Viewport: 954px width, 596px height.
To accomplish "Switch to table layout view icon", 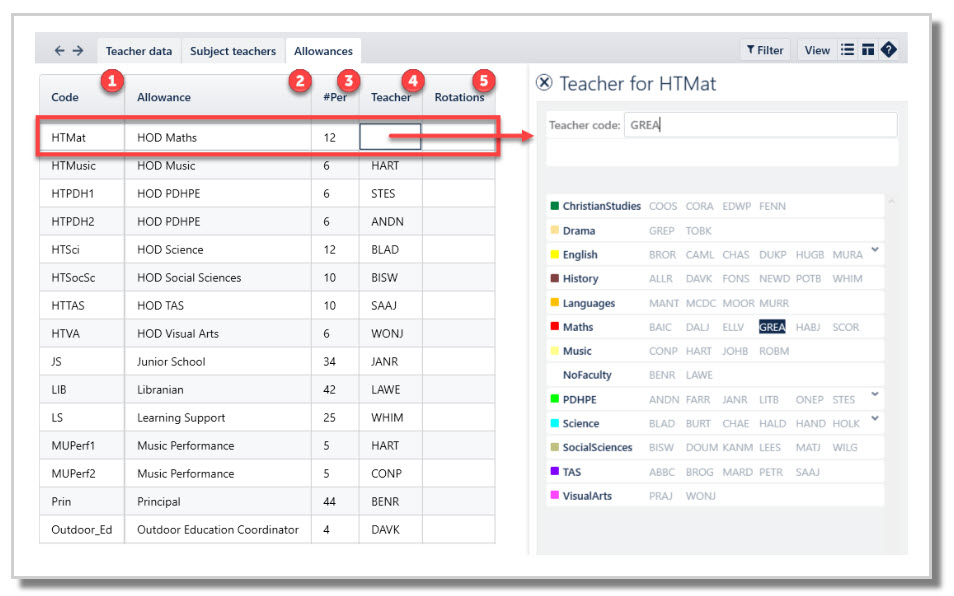I will pyautogui.click(x=868, y=50).
